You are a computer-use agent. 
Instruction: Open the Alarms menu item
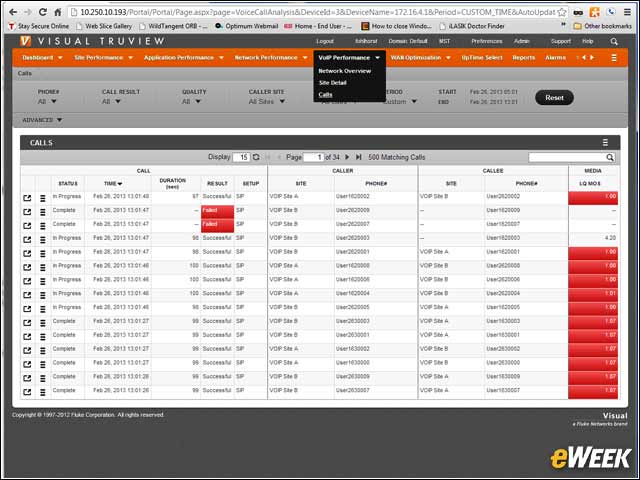[x=555, y=58]
